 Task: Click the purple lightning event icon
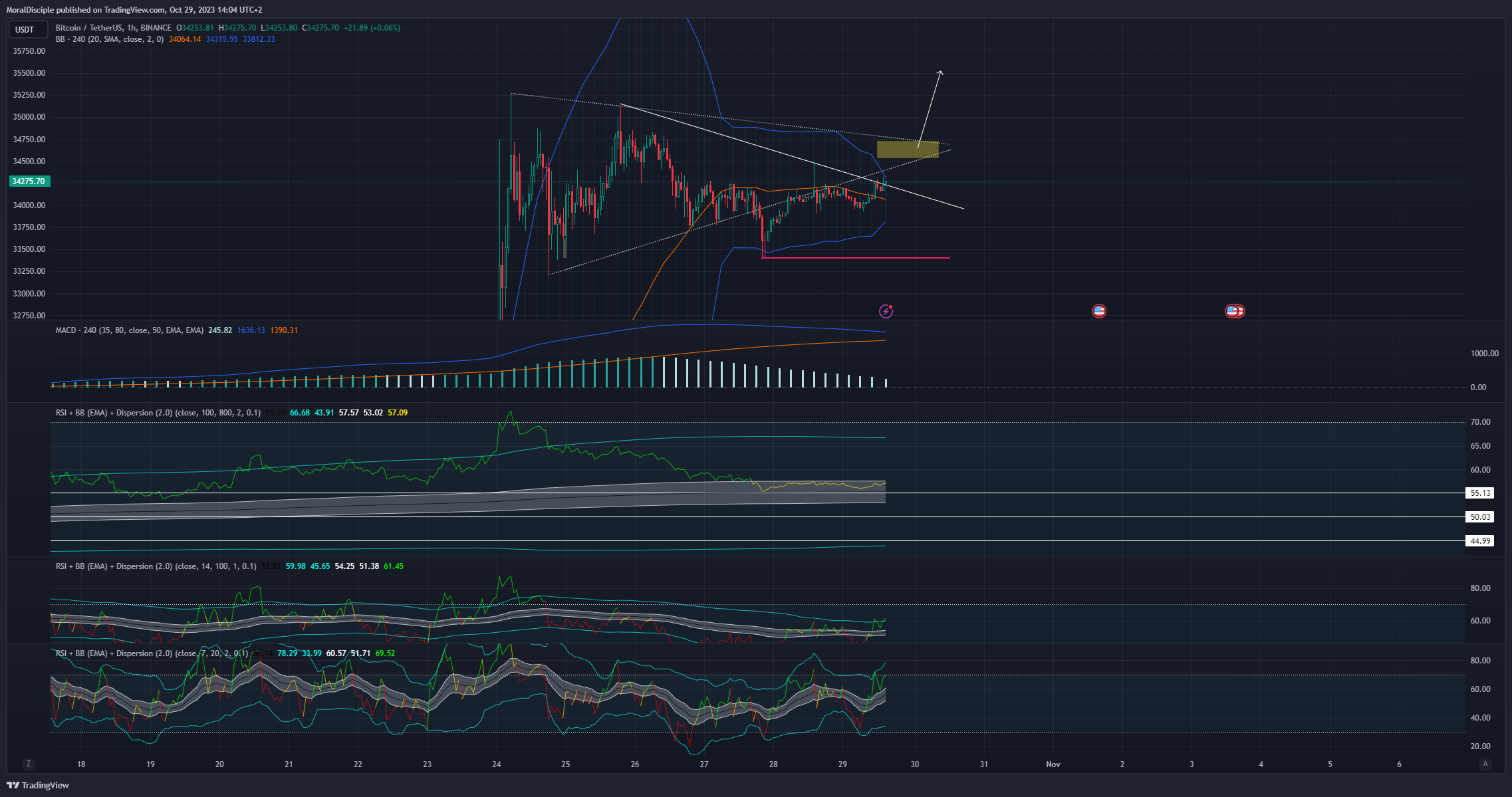[x=886, y=311]
